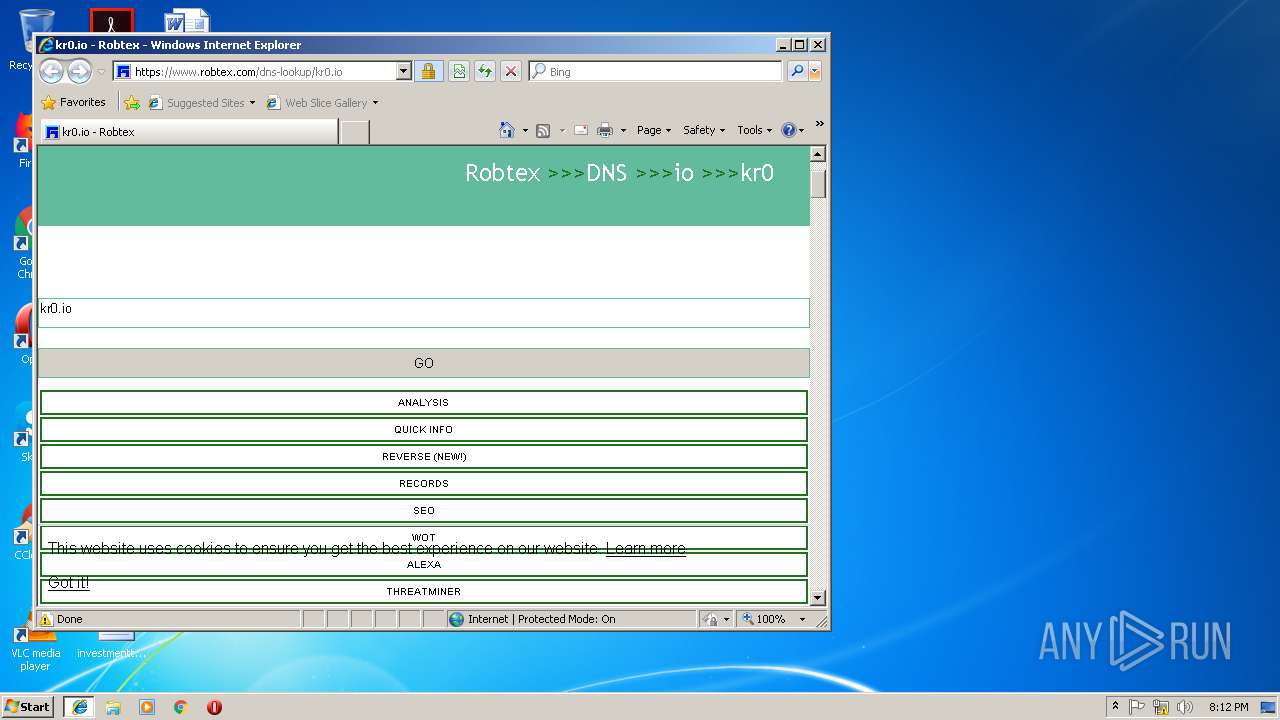Click the Print icon
The height and width of the screenshot is (720, 1280).
point(605,130)
